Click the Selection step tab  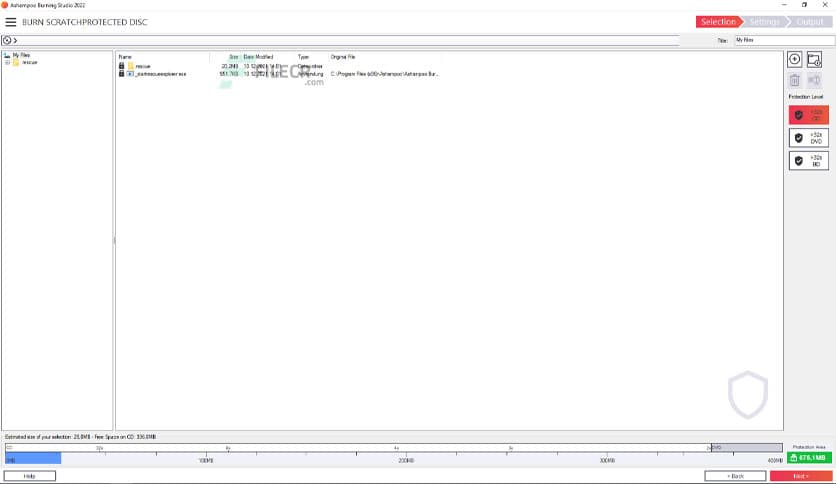pyautogui.click(x=718, y=22)
